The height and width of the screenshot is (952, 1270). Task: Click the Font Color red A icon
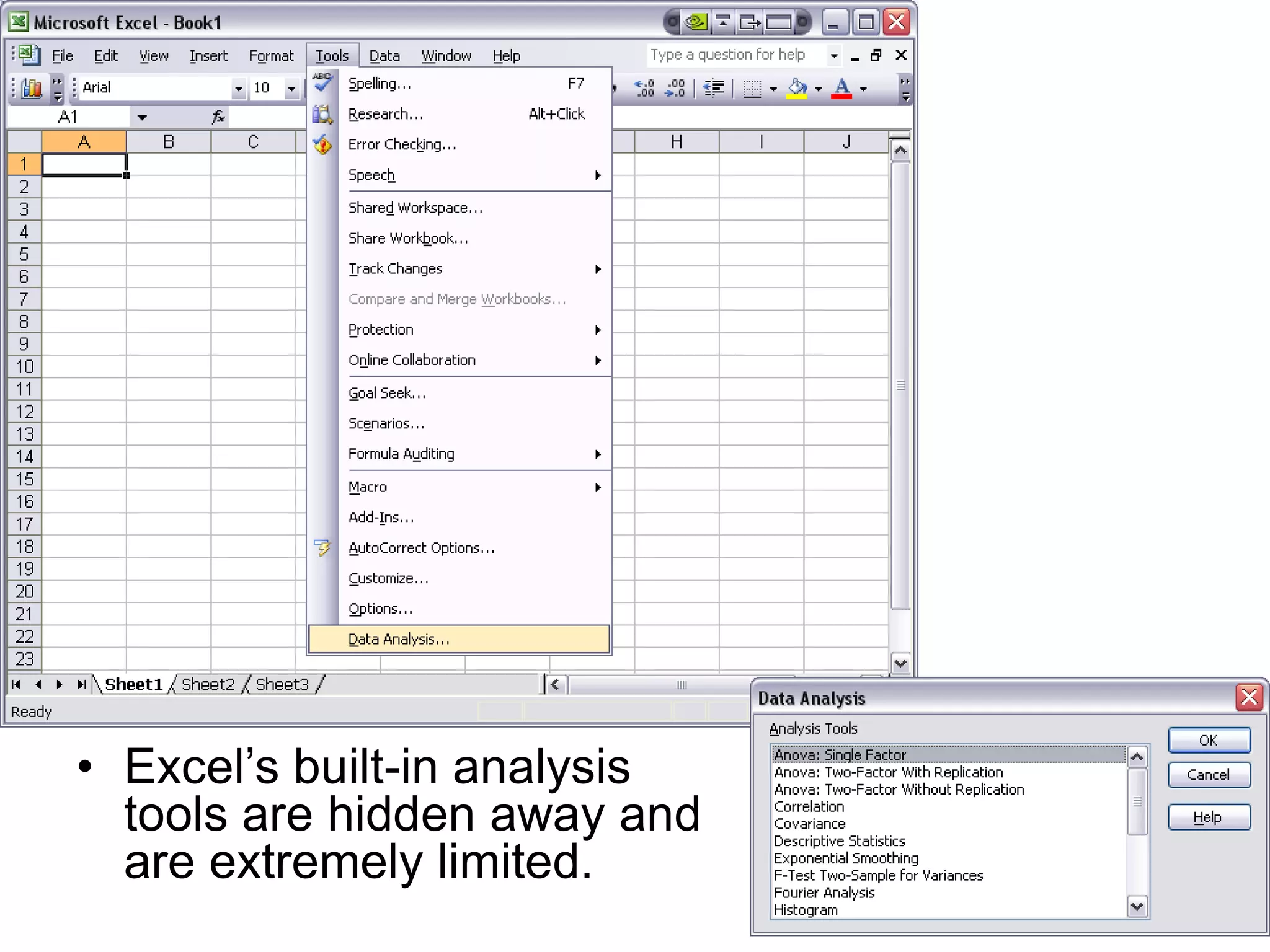point(841,89)
